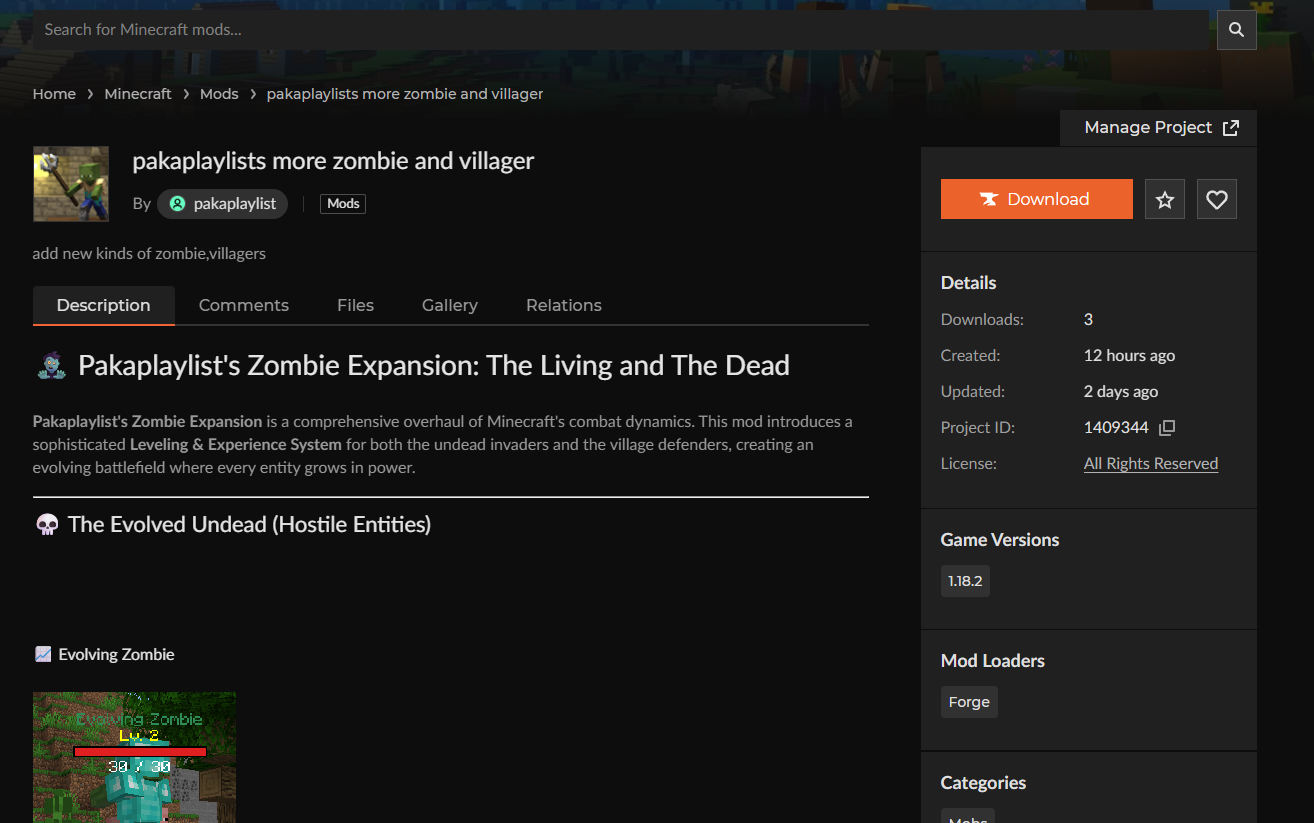Open the Mods breadcrumb link

pyautogui.click(x=219, y=94)
